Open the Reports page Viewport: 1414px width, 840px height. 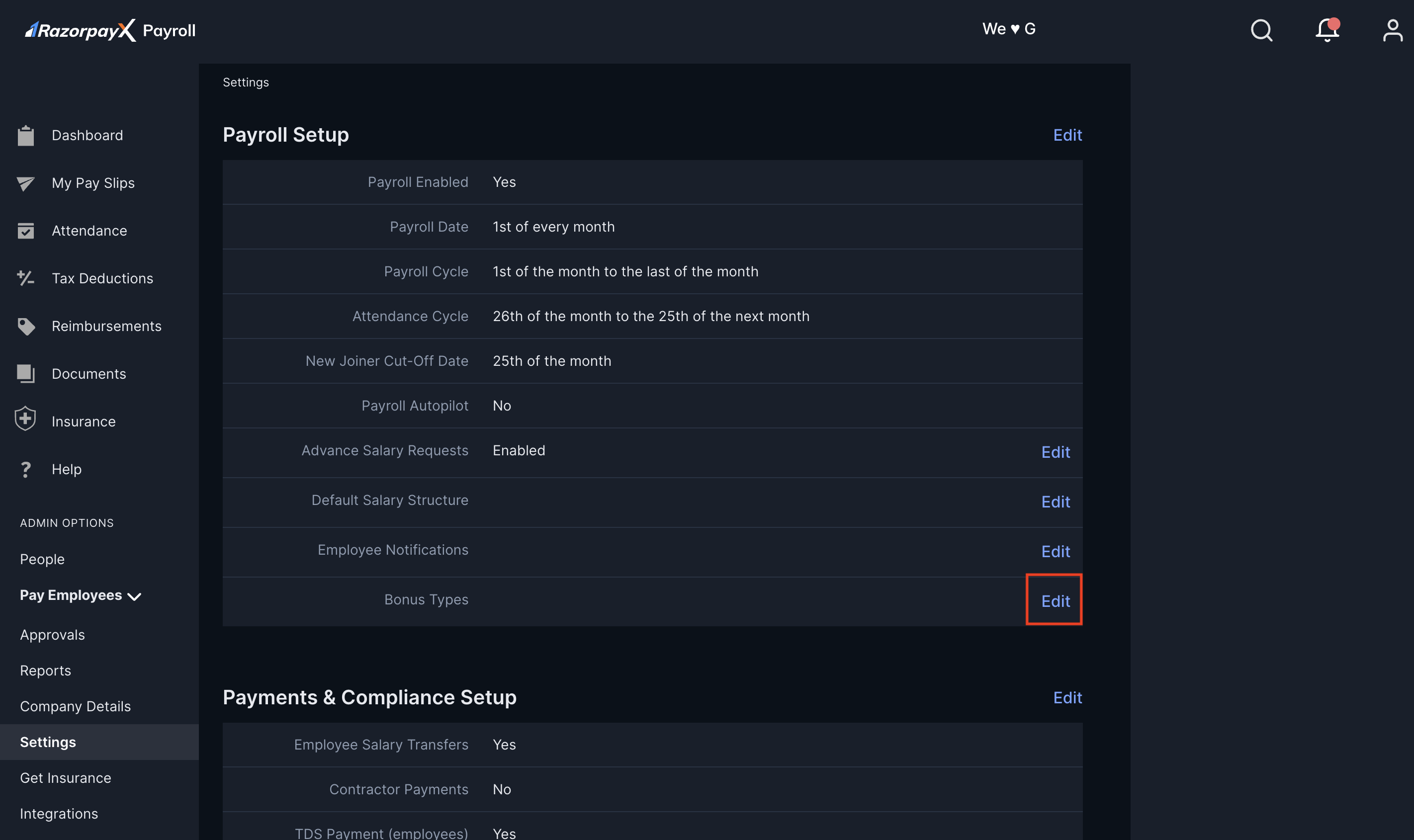point(46,671)
